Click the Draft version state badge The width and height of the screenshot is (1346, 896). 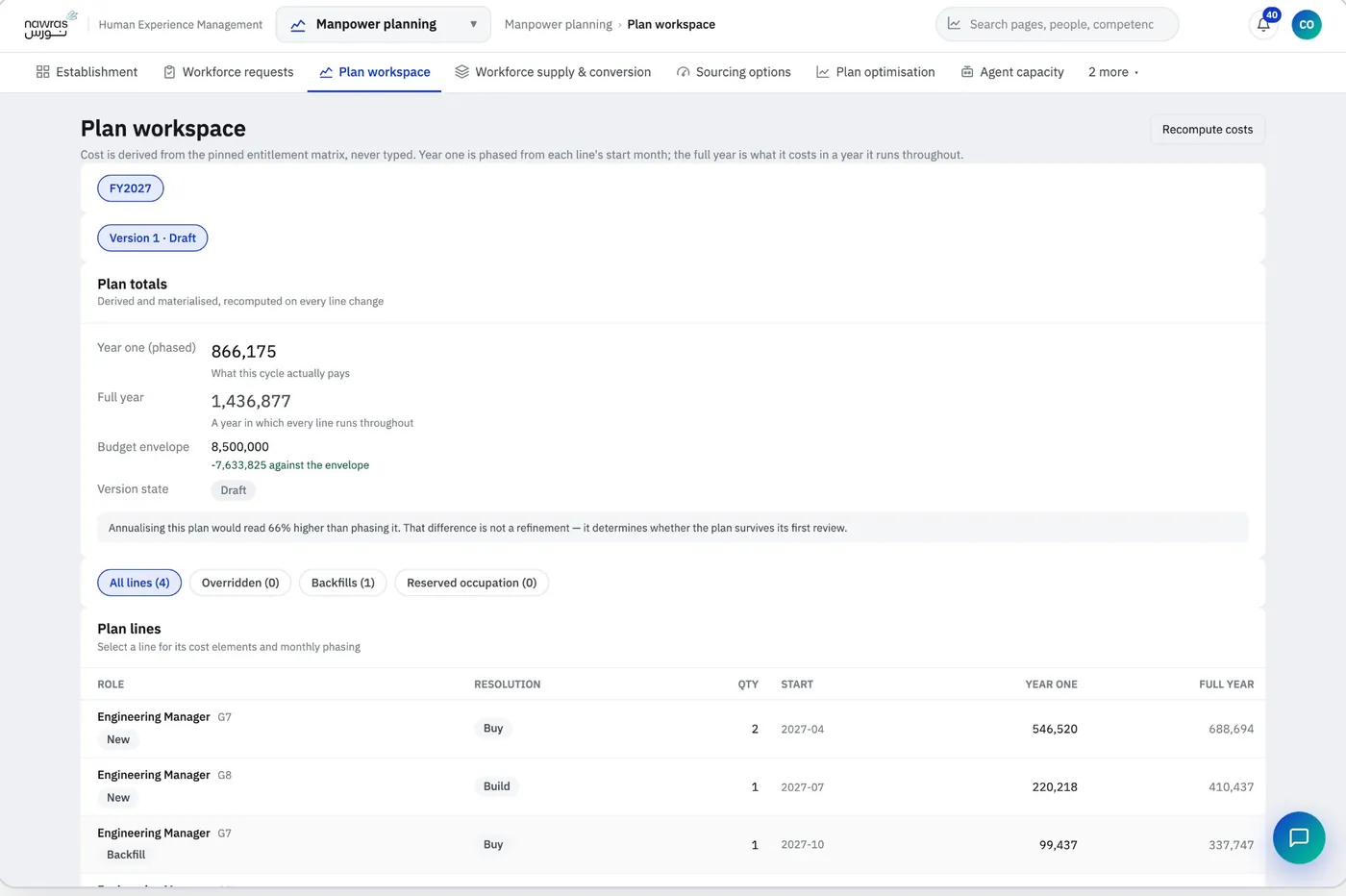click(234, 490)
